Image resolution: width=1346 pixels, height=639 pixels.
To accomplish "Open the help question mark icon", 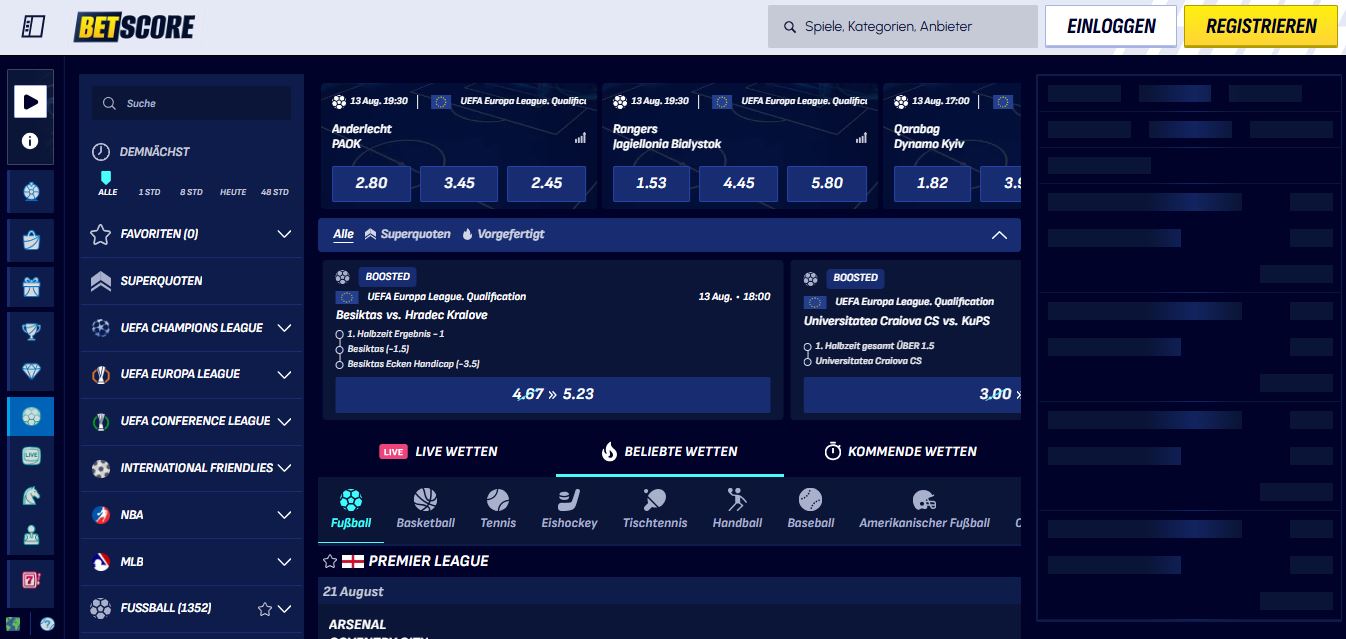I will [47, 624].
